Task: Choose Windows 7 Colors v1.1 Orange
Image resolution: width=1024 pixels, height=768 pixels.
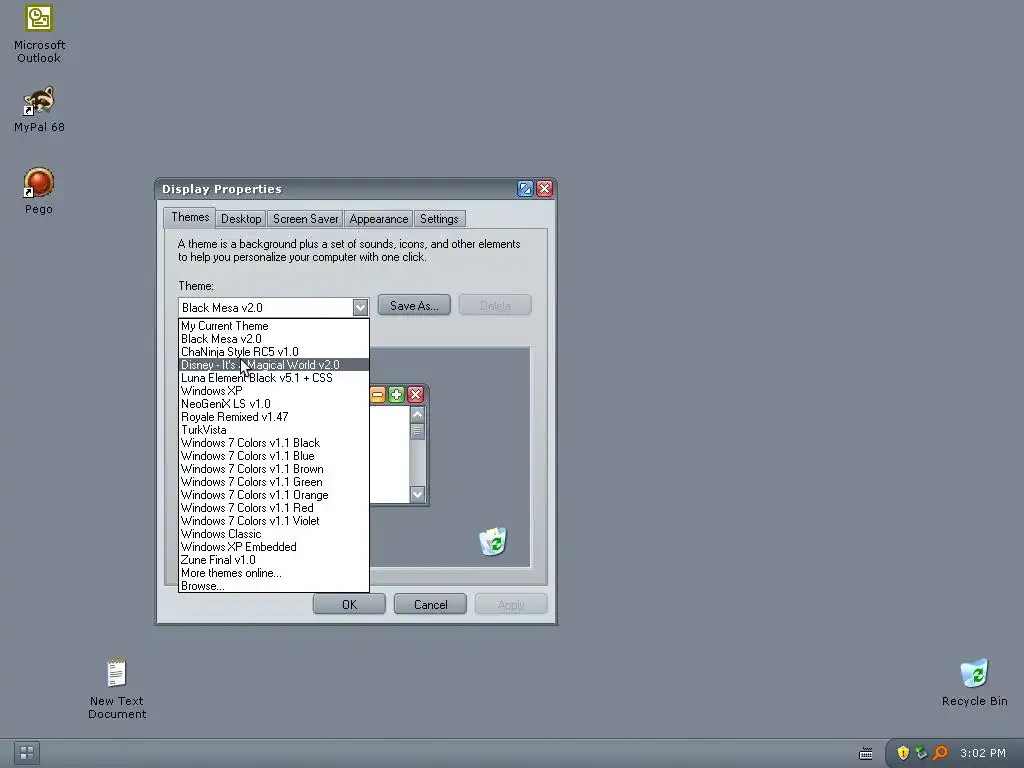Action: 274,495
